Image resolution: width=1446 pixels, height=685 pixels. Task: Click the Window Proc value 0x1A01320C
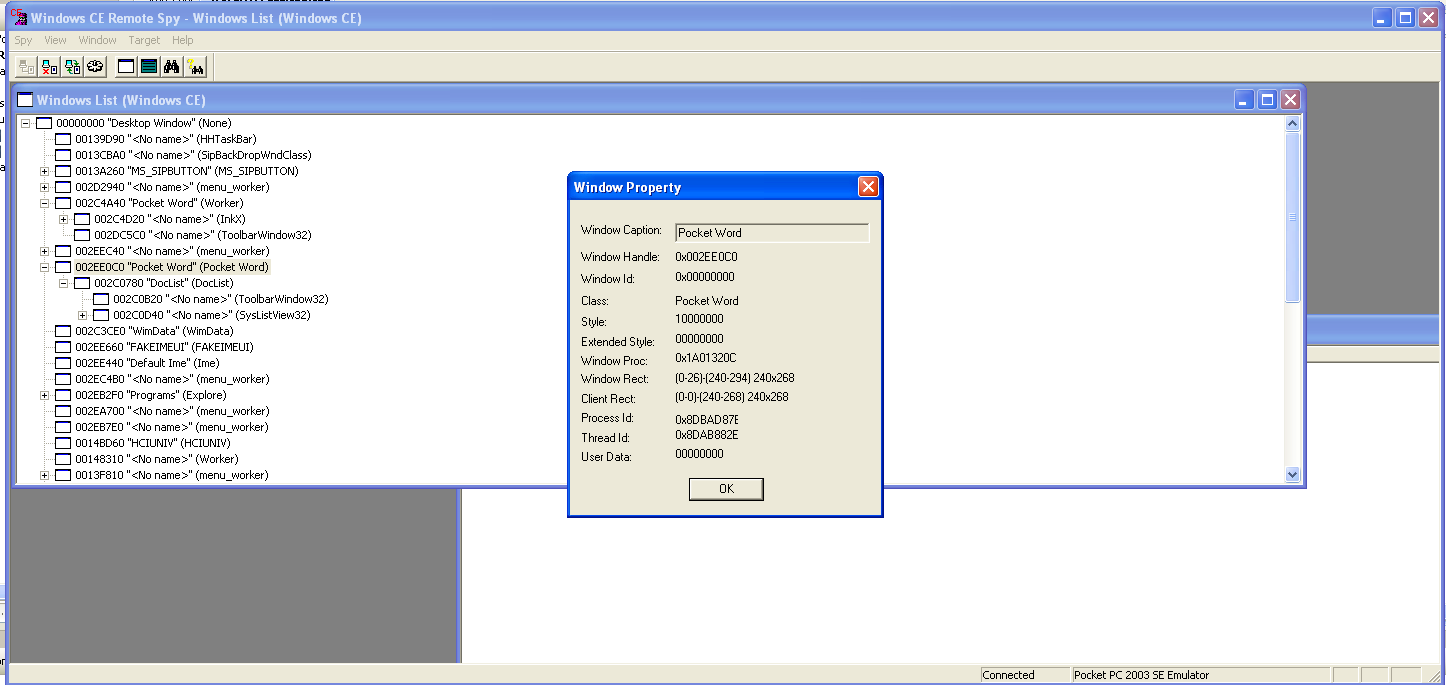pos(705,359)
